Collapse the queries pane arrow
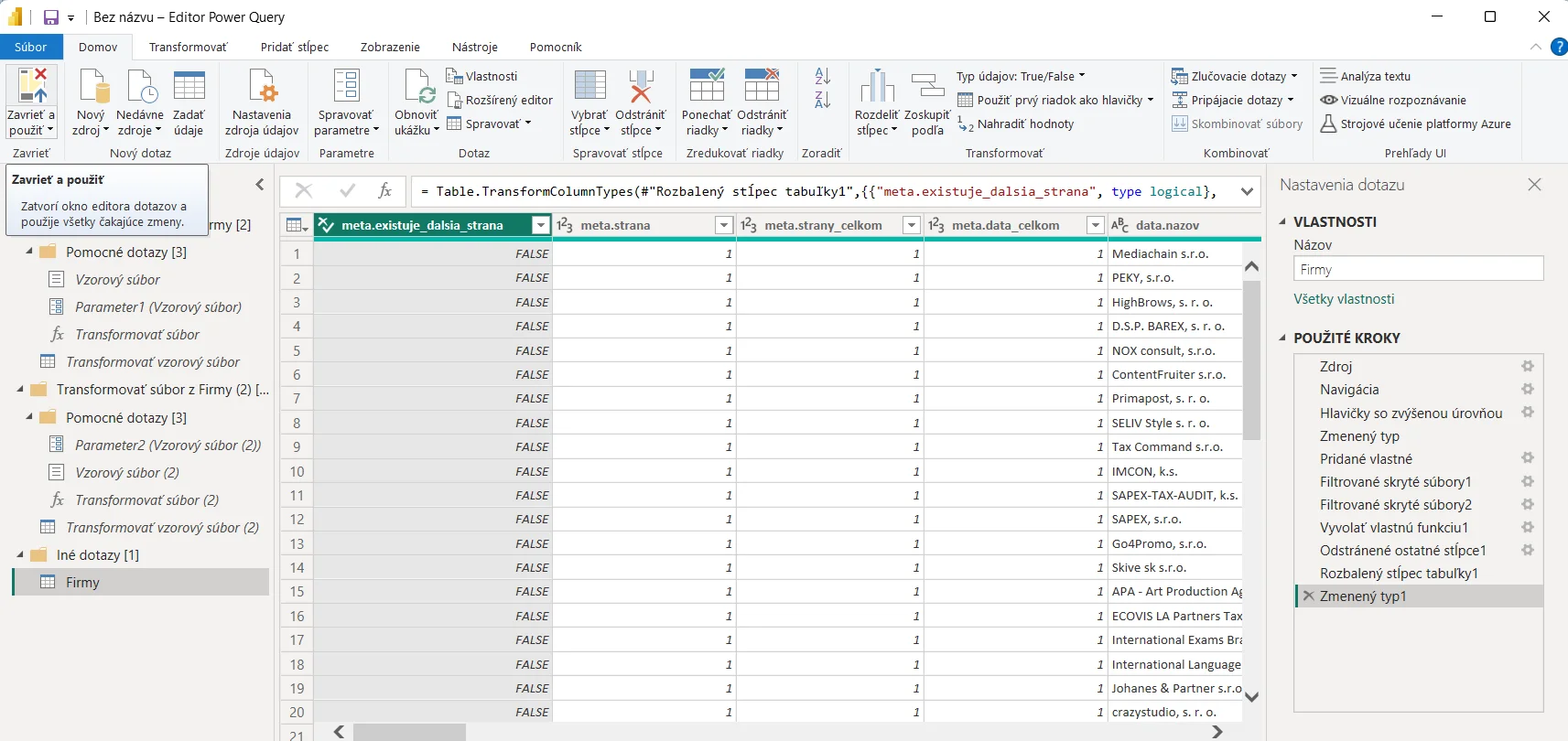This screenshot has height=741, width=1568. (260, 185)
